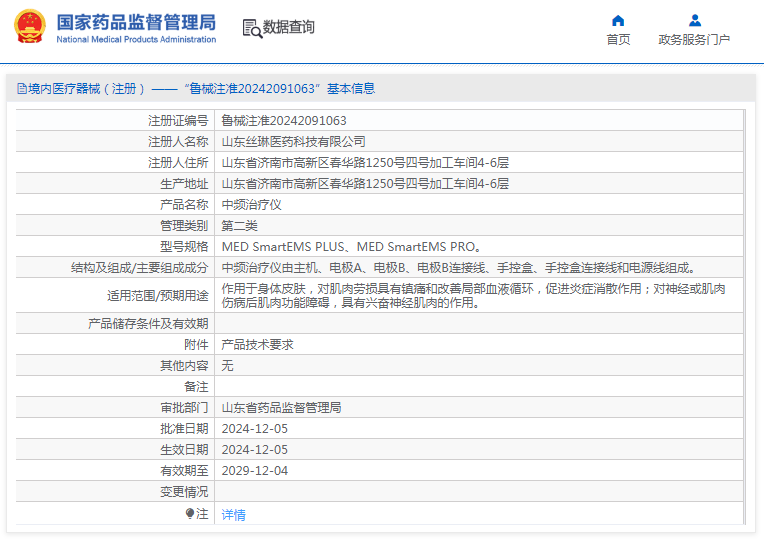This screenshot has height=541, width=764.
Task: Click 国家药品监督管理局 site title
Action: tap(136, 22)
